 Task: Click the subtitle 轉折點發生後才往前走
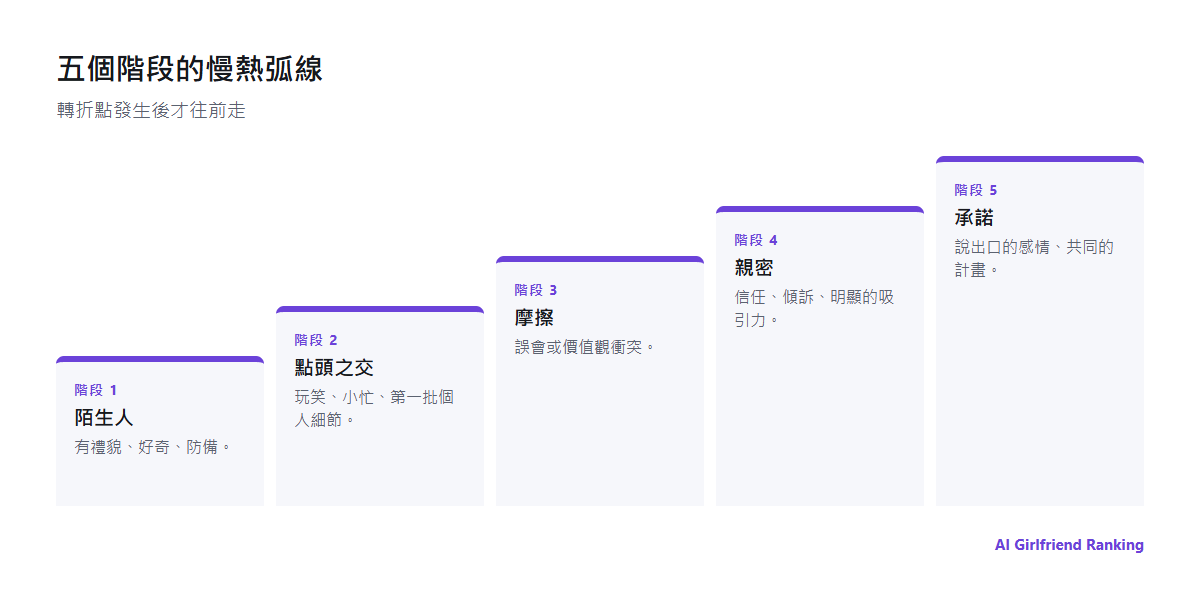click(x=151, y=111)
